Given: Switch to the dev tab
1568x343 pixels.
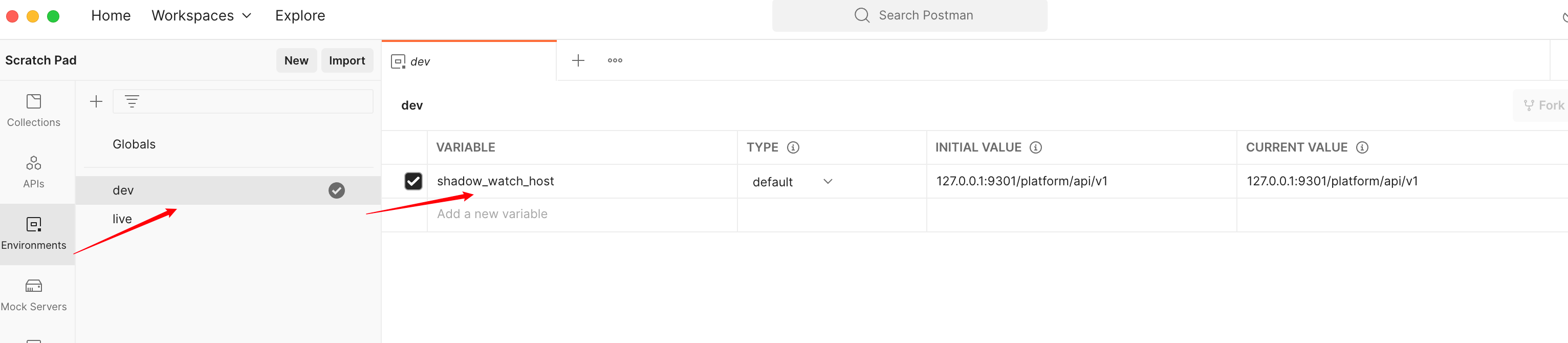Looking at the screenshot, I should tap(469, 61).
